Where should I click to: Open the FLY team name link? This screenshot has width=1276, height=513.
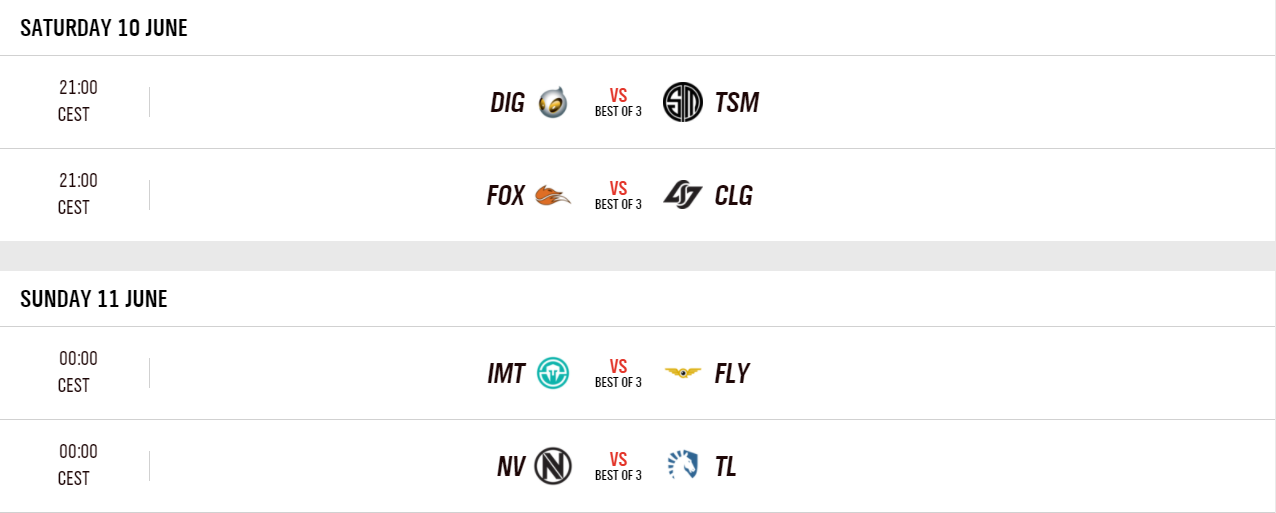[x=732, y=373]
